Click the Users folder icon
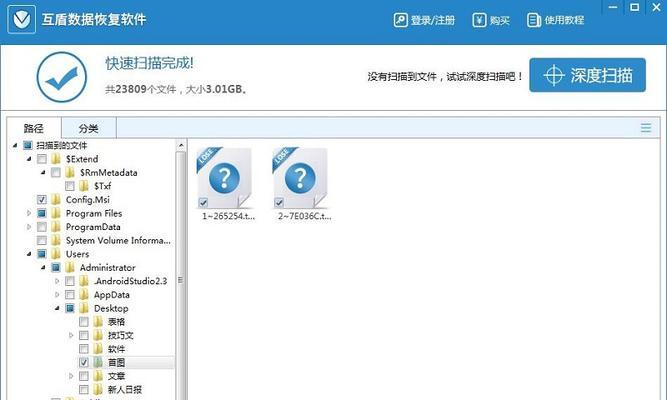The image size is (667, 400). [x=56, y=254]
